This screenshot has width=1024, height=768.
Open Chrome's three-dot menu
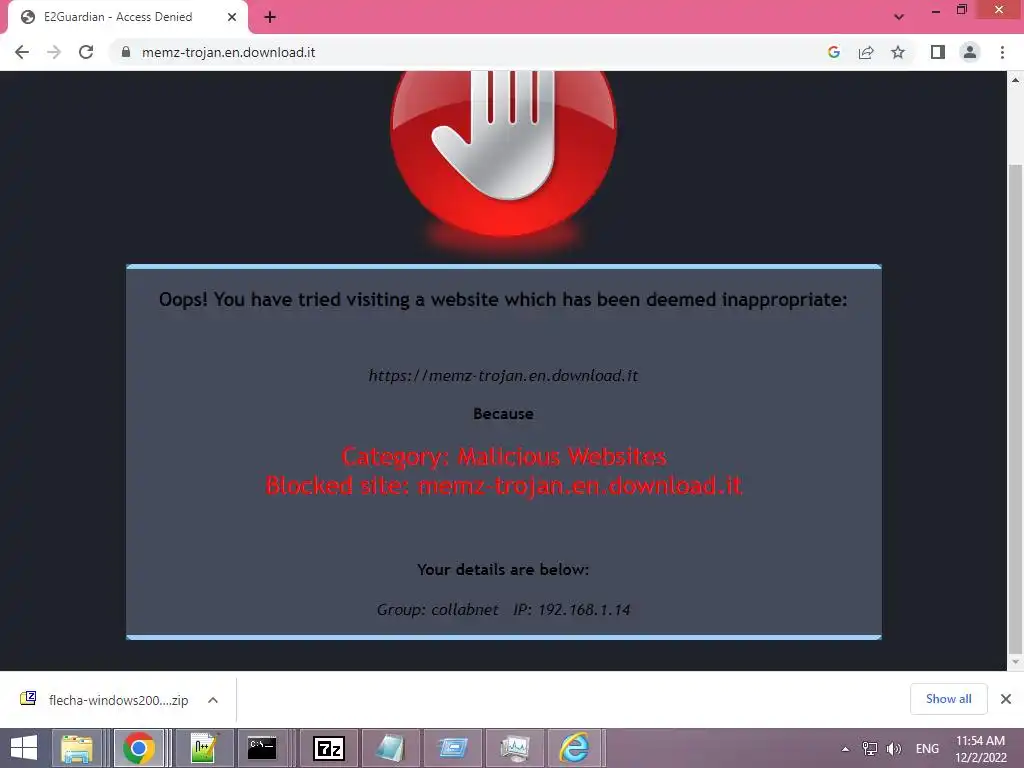point(1002,52)
